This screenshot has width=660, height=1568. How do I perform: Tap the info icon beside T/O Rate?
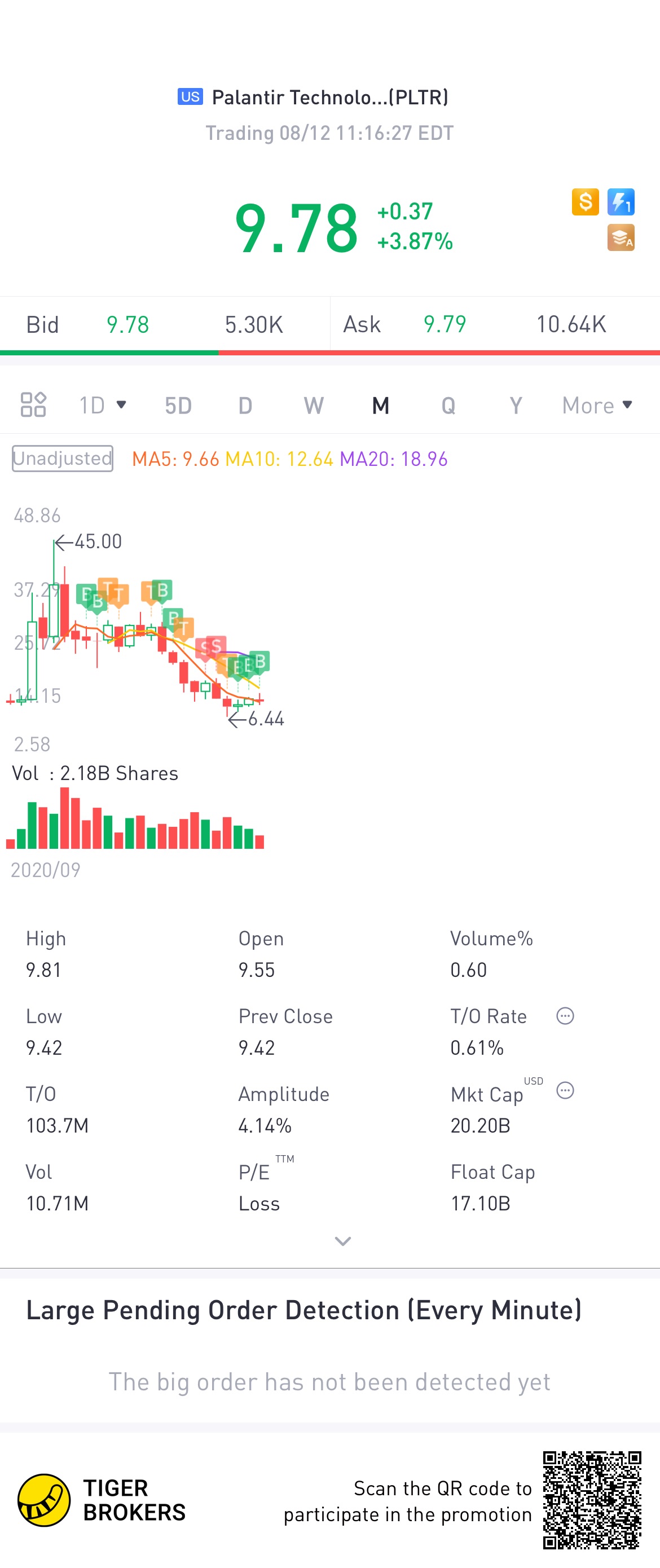(x=565, y=1016)
